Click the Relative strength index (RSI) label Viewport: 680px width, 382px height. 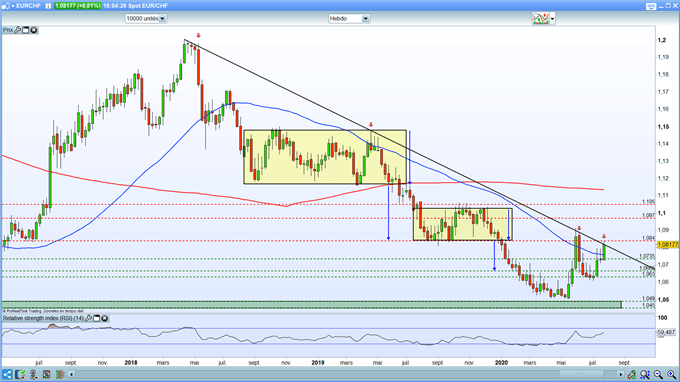(43, 318)
